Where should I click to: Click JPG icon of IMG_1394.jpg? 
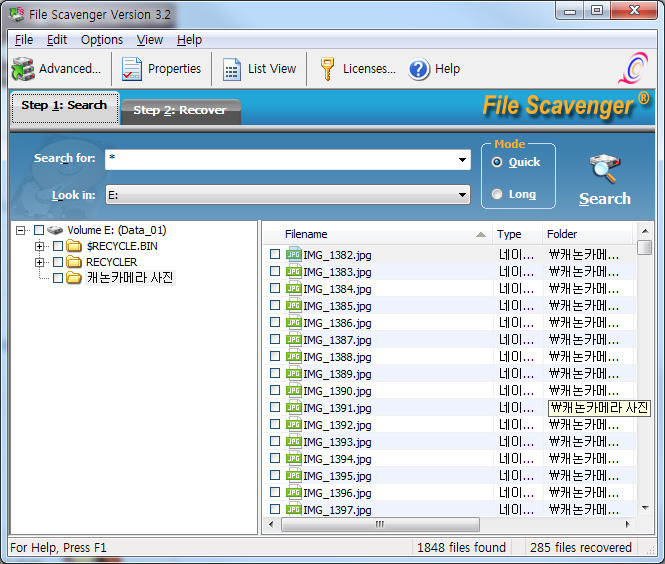click(x=293, y=458)
